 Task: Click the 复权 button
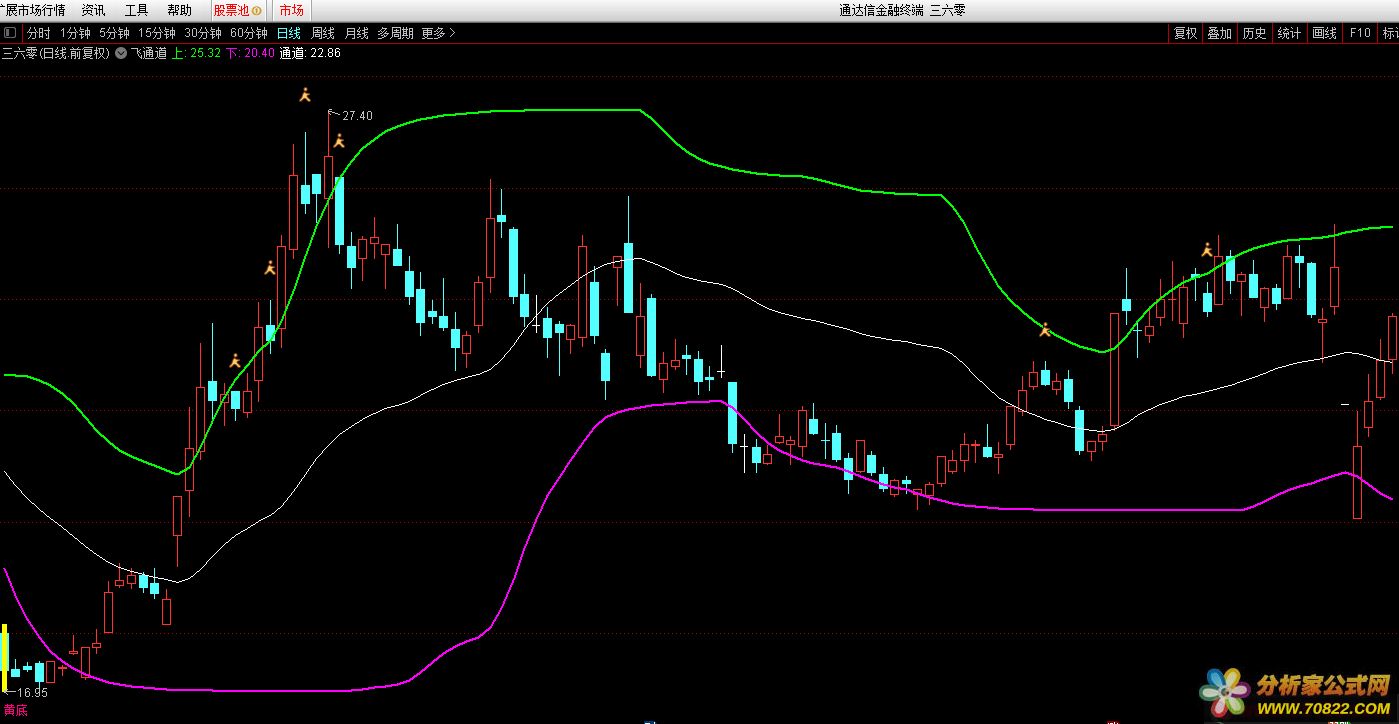[1185, 33]
